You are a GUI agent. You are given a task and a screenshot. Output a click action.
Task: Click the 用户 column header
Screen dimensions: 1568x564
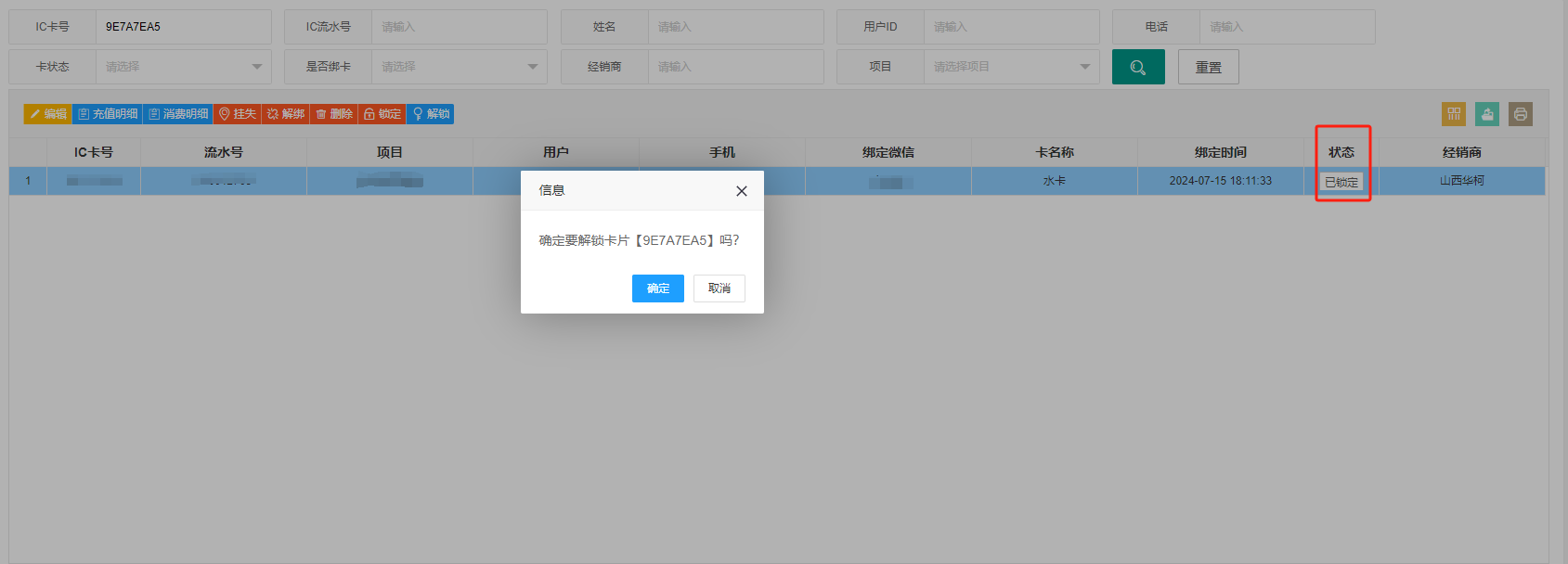coord(556,152)
